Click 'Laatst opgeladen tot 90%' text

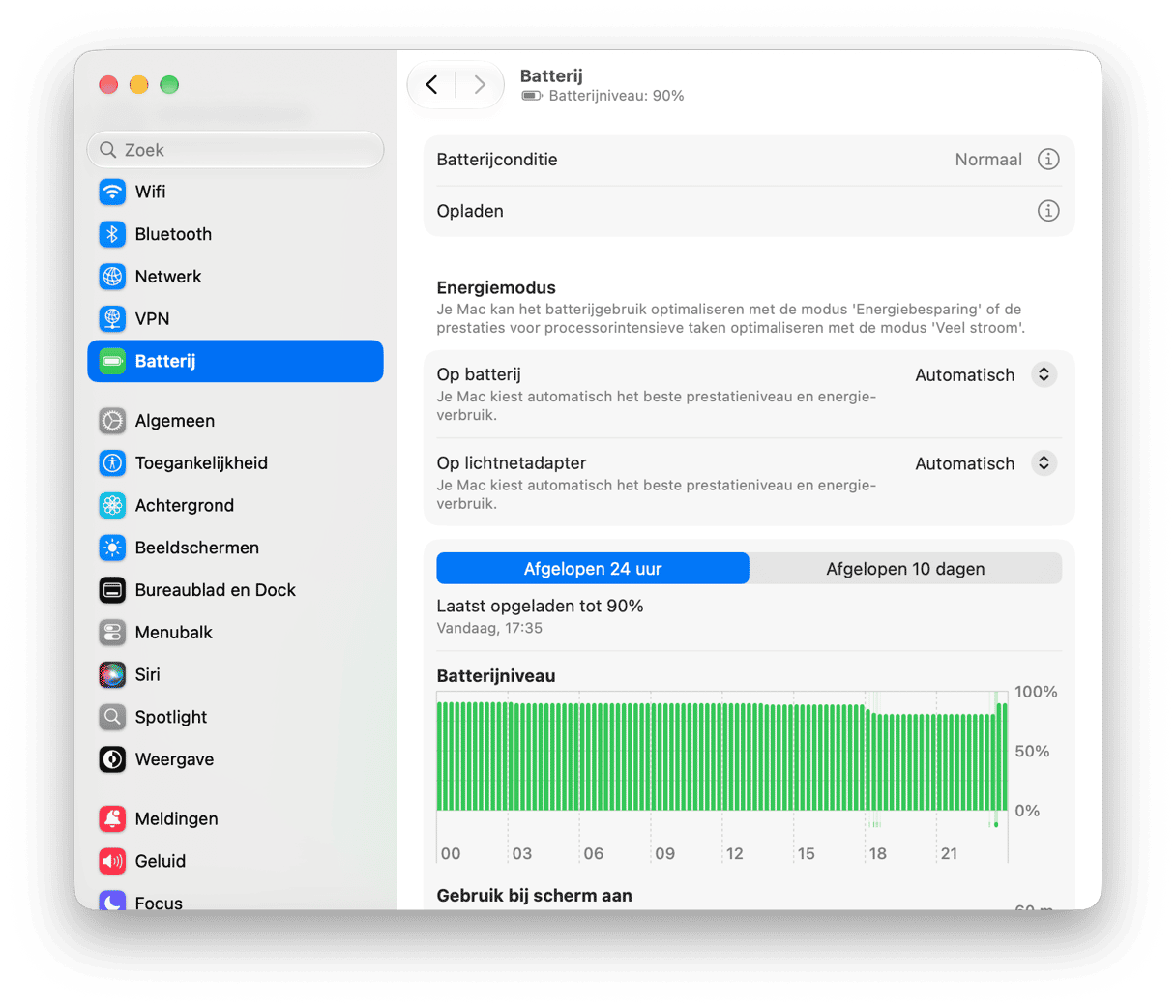coord(540,606)
